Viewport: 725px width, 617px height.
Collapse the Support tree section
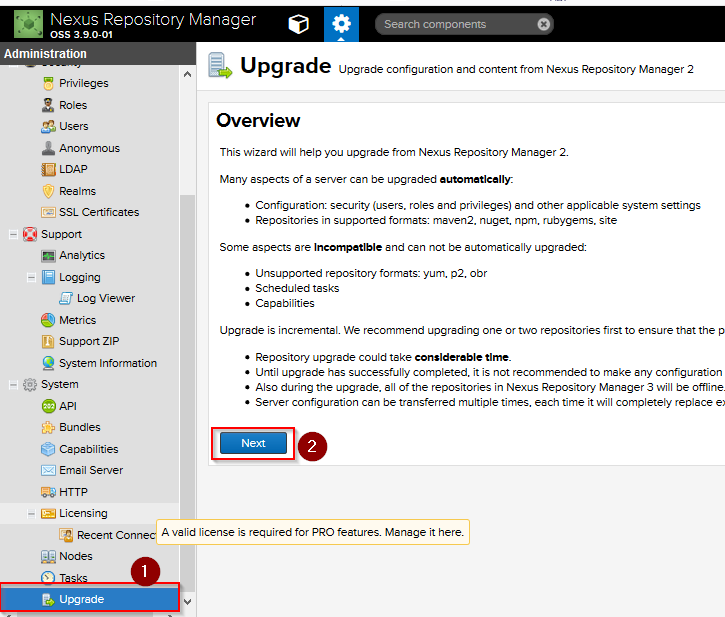point(13,234)
